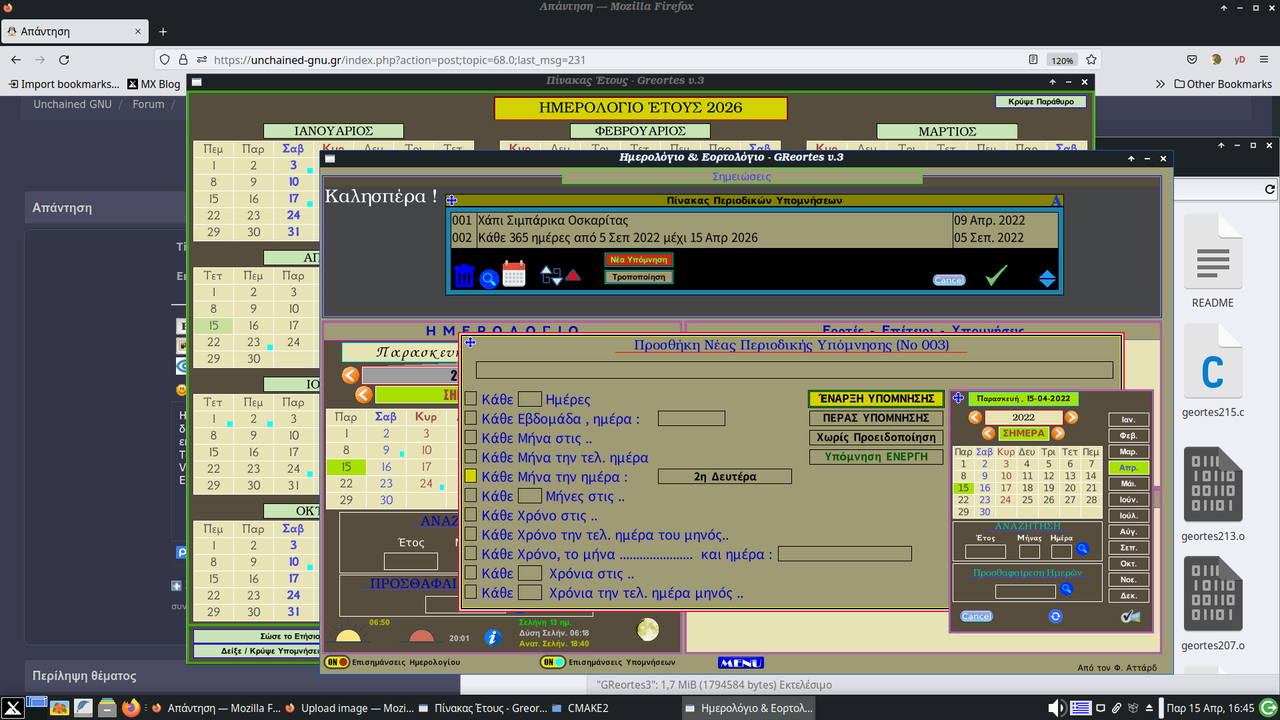This screenshot has width=1280, height=720.
Task: Open the calendar icon in the reminders table
Action: [x=514, y=274]
